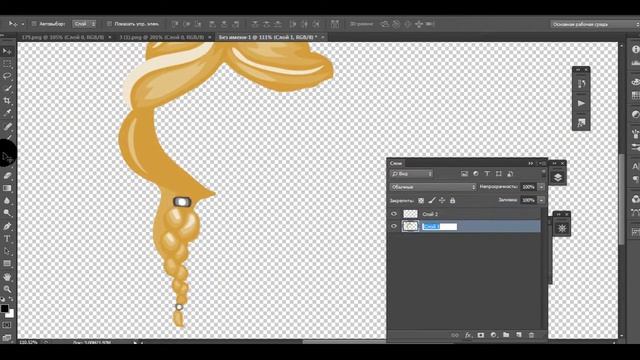The width and height of the screenshot is (640, 360).
Task: Add a layer style with fx button
Action: pyautogui.click(x=468, y=335)
